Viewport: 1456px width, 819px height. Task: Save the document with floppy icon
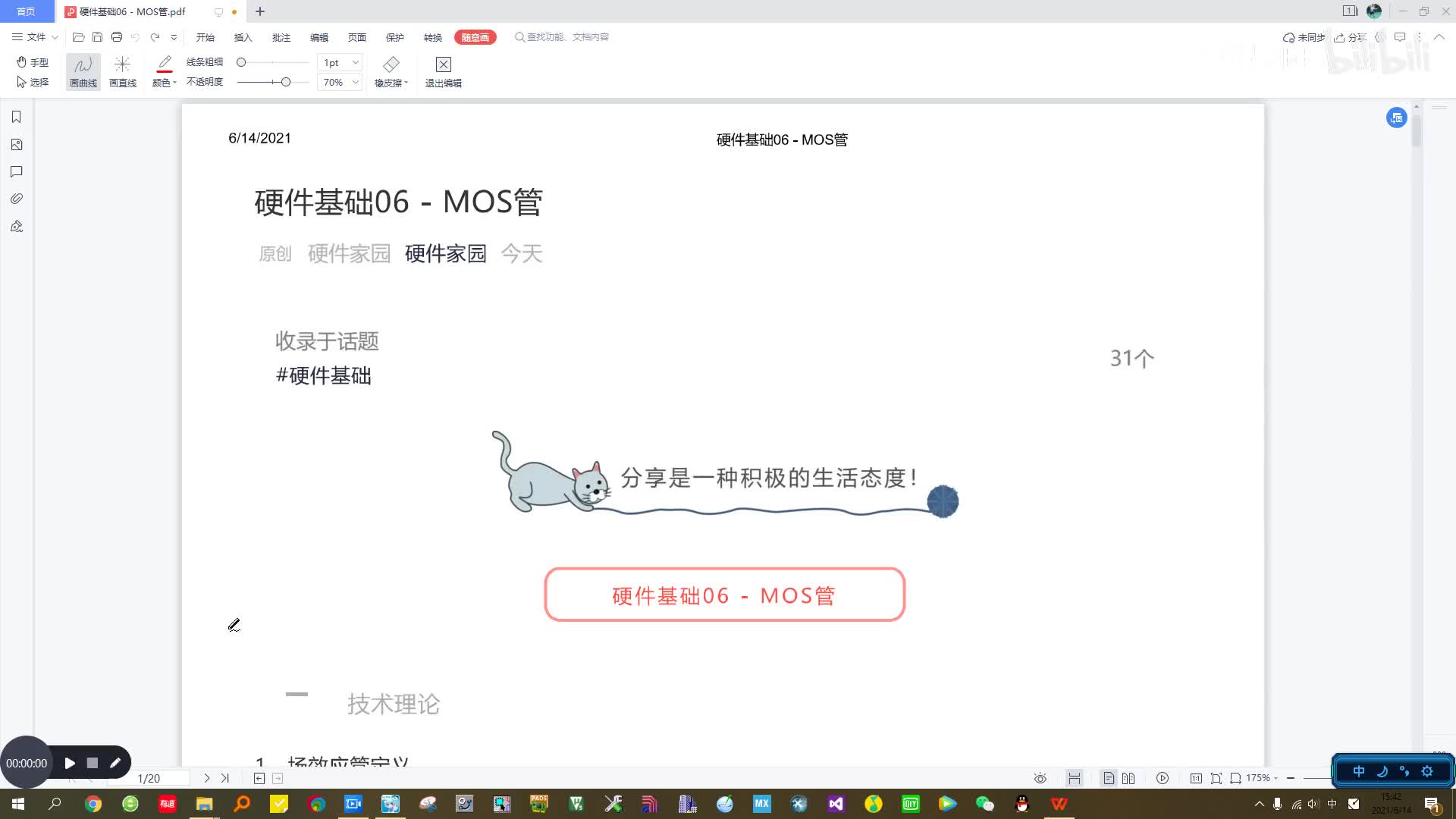(x=97, y=36)
